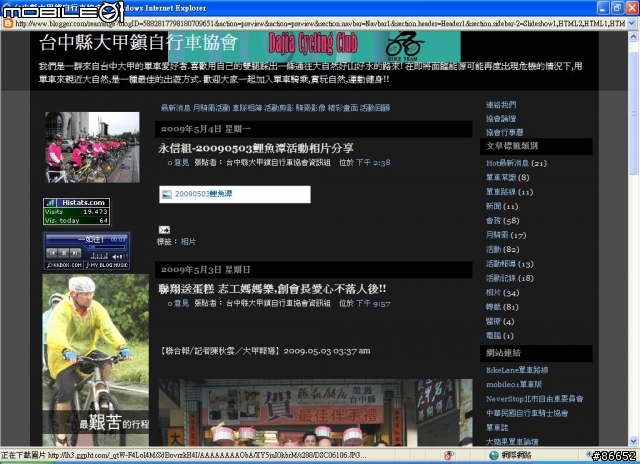
Task: Open the Hot最新消息 (21) label
Action: coord(516,163)
